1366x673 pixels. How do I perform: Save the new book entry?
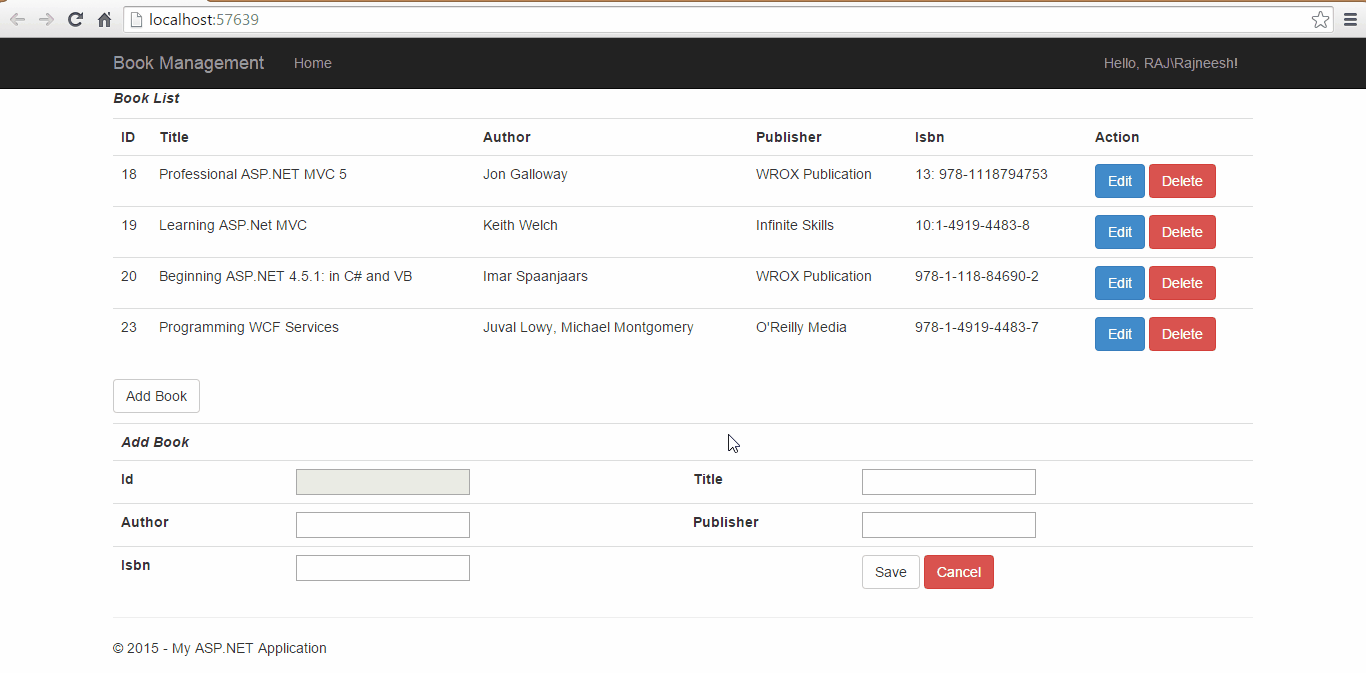coord(890,572)
